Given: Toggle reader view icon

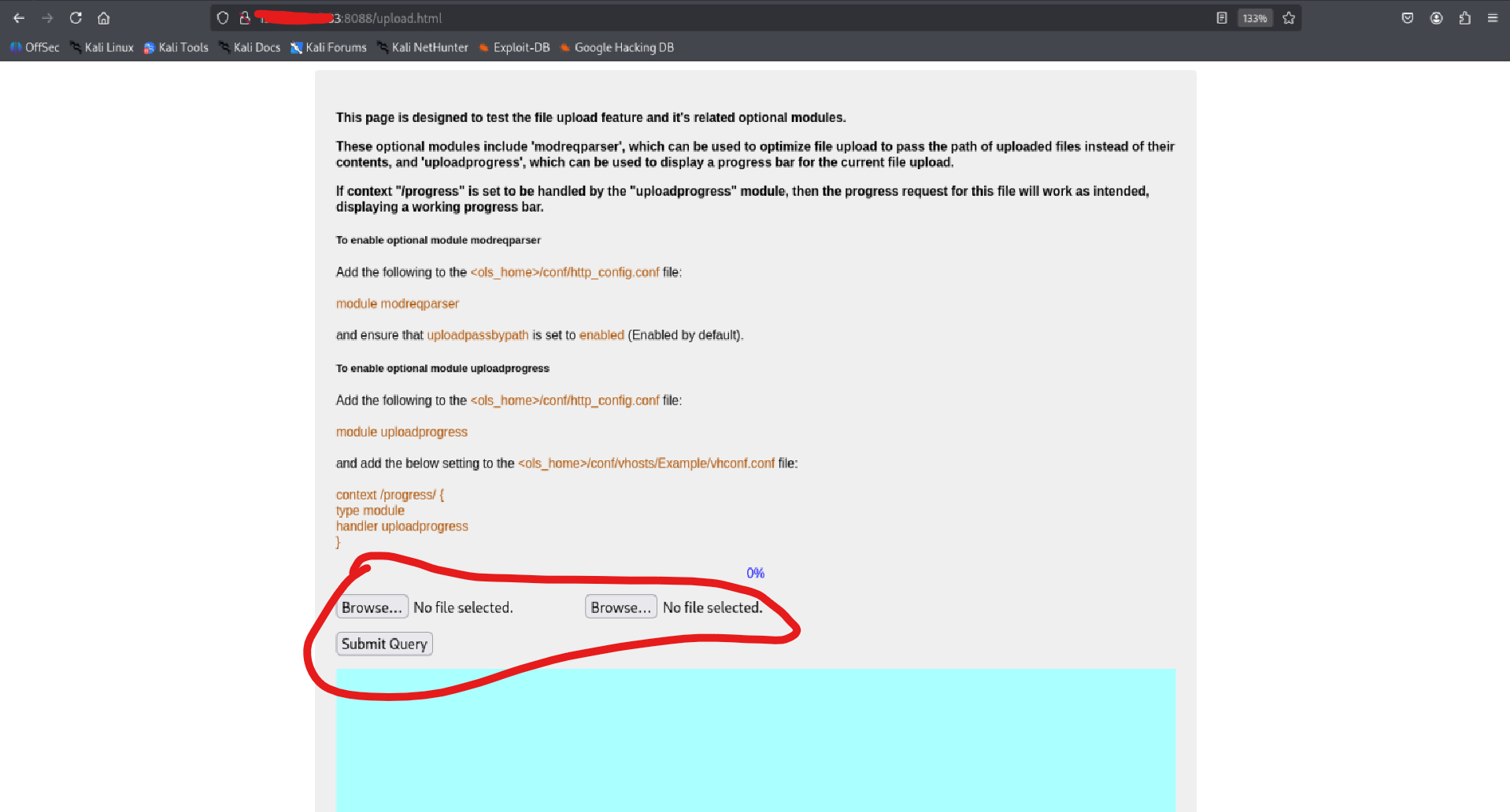Looking at the screenshot, I should tap(1222, 18).
